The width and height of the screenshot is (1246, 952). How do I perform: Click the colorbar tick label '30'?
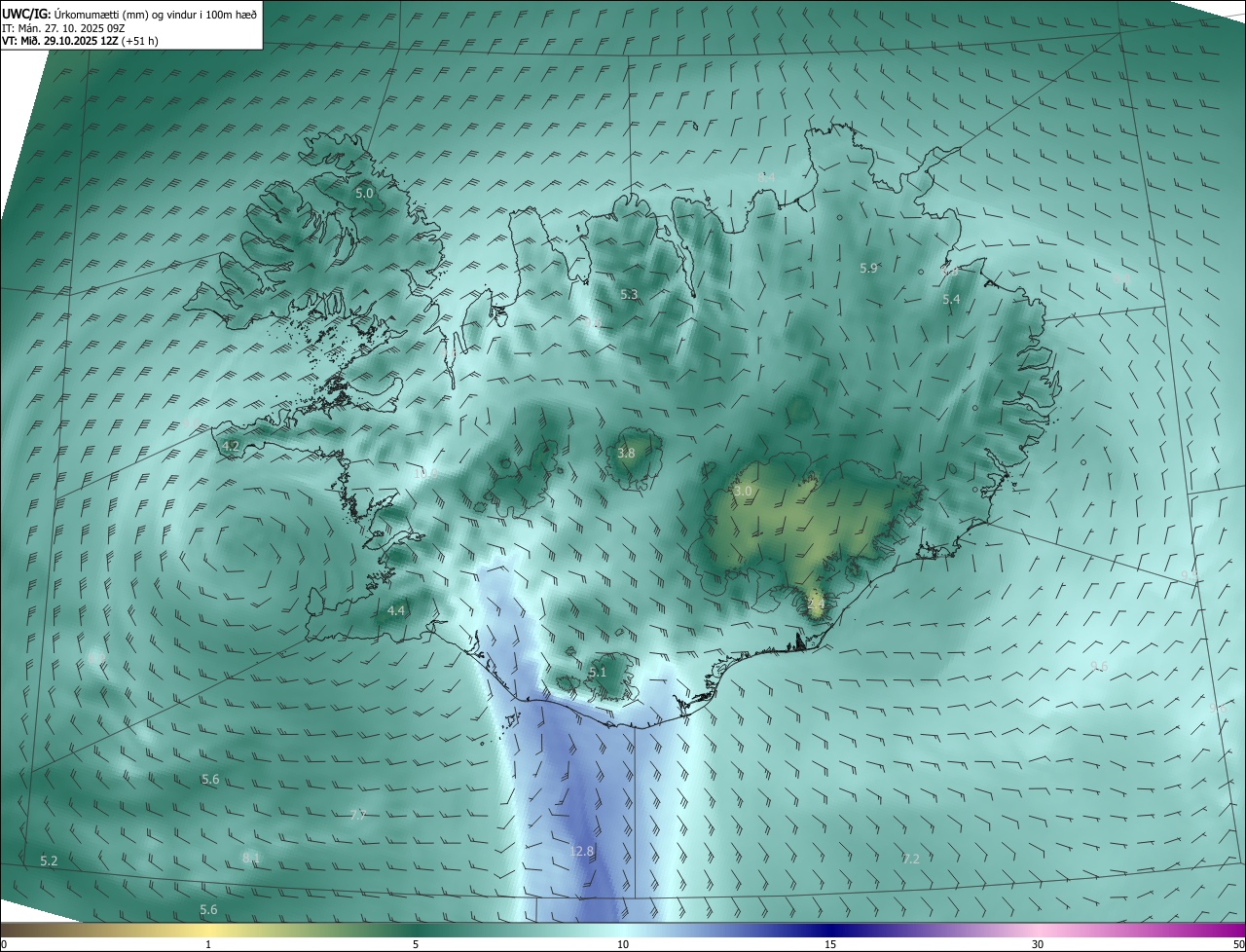tap(1038, 944)
